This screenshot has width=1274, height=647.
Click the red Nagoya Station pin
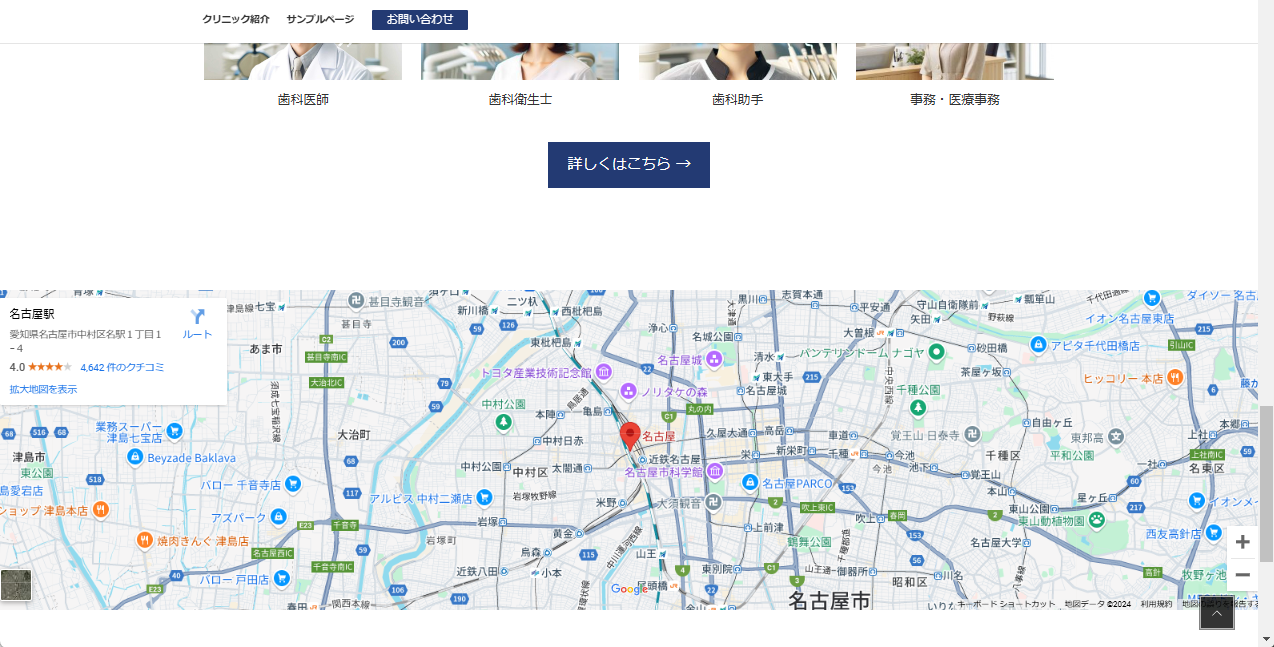pos(630,436)
